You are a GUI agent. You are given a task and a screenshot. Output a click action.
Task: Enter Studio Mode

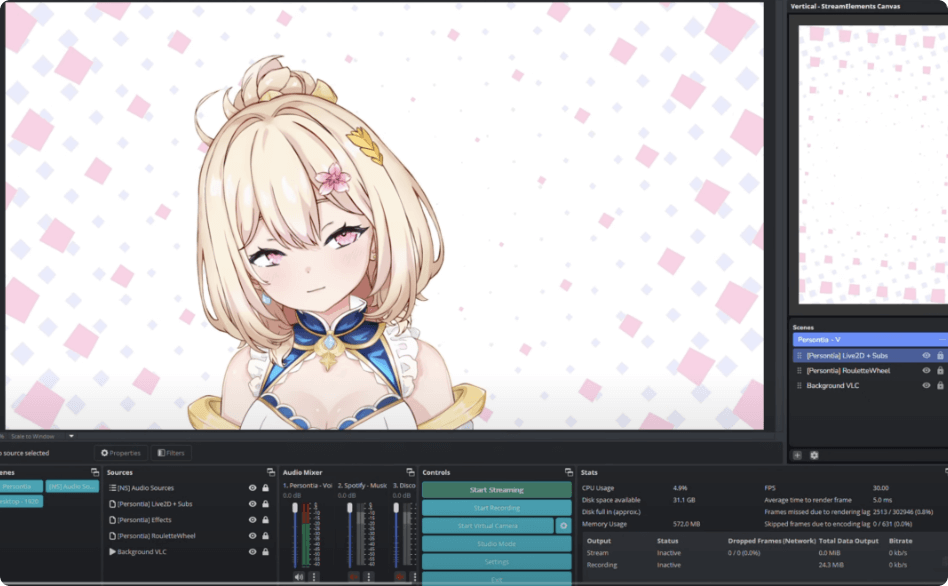496,544
